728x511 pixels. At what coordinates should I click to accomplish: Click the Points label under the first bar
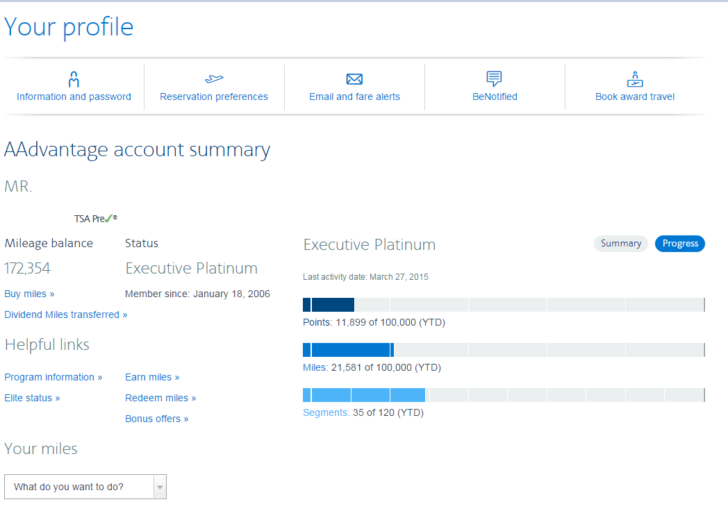(x=317, y=322)
